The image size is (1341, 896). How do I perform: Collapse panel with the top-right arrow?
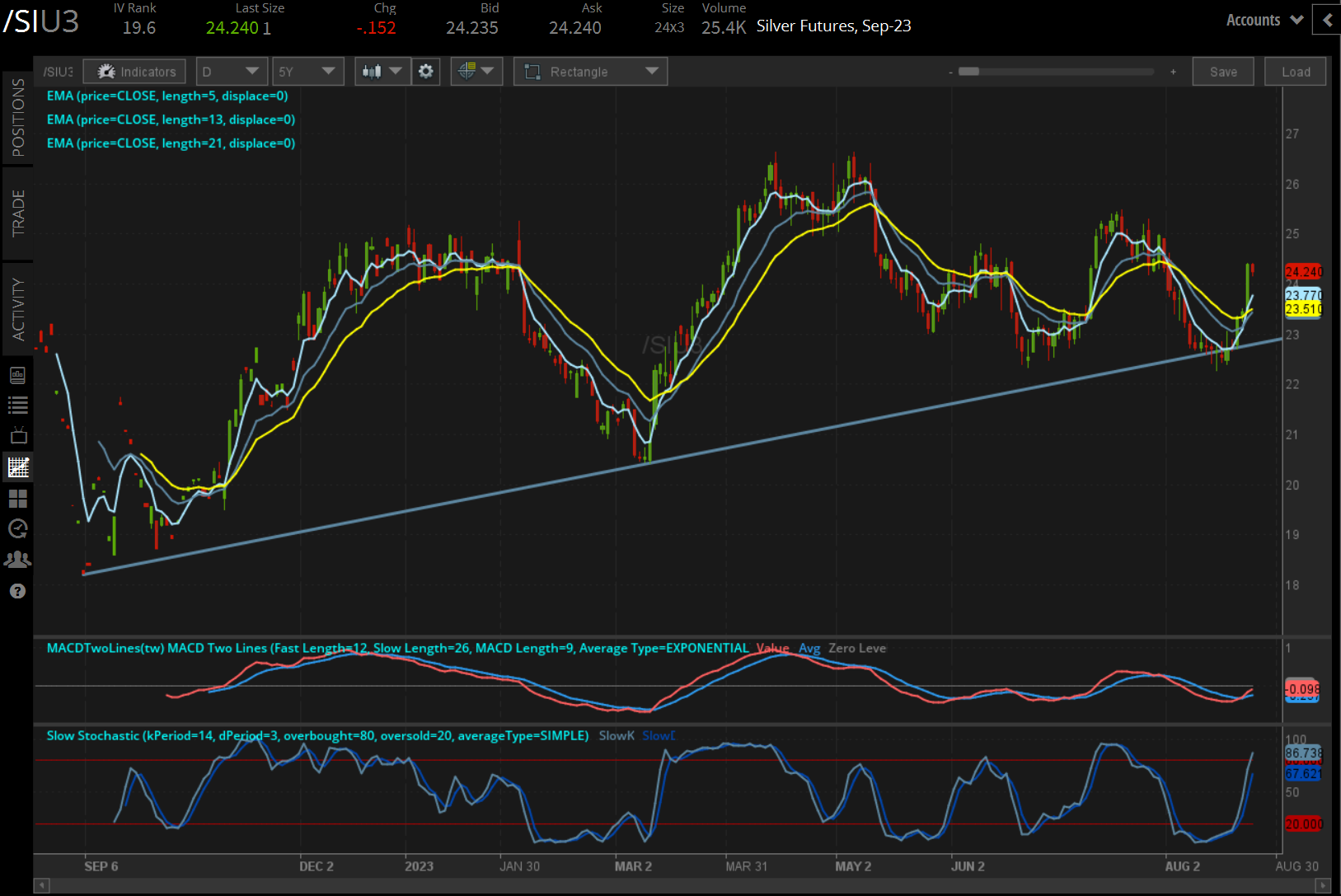point(1327,20)
